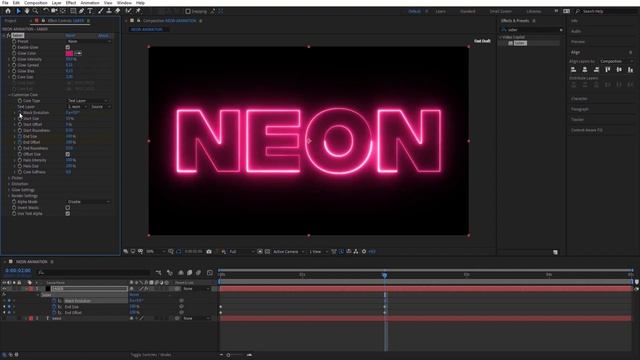Click the Start Size stopwatch icon

(x=20, y=118)
